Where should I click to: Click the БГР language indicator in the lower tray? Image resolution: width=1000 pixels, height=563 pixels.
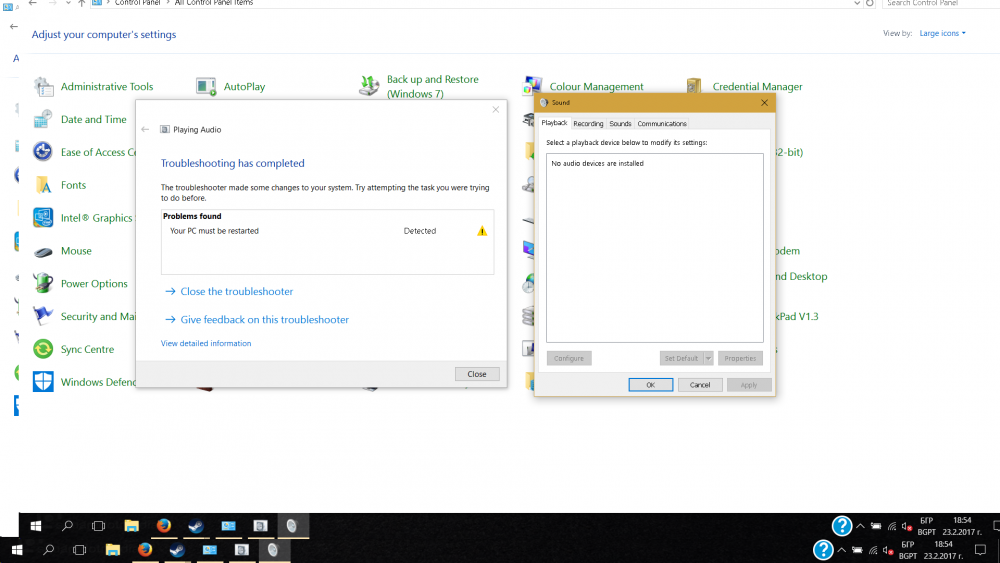(908, 545)
